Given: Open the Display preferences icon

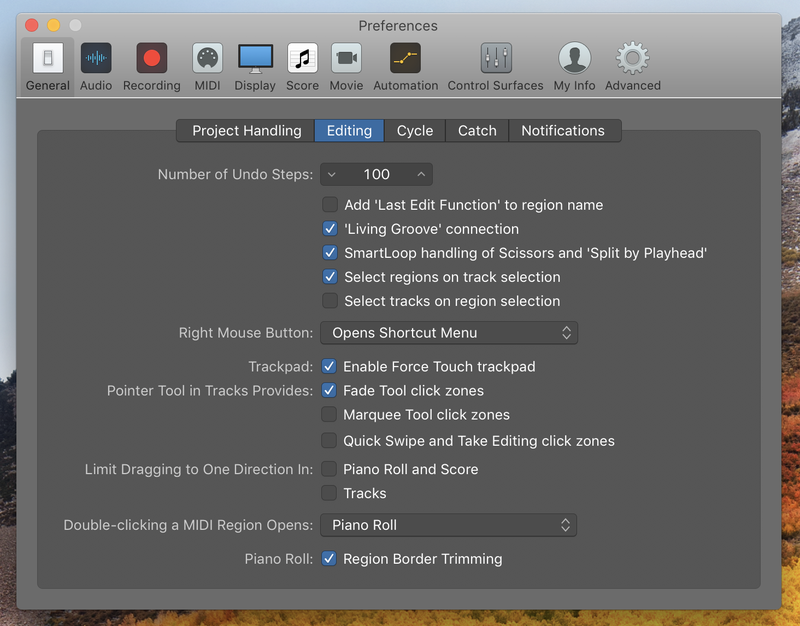Looking at the screenshot, I should pos(255,58).
